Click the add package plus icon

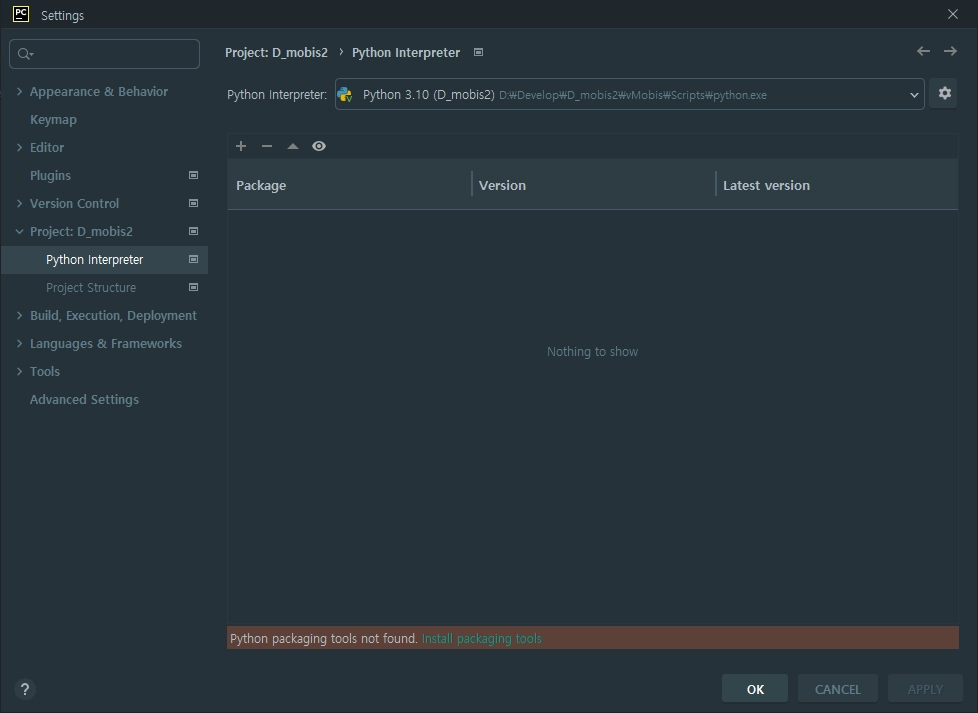click(241, 146)
